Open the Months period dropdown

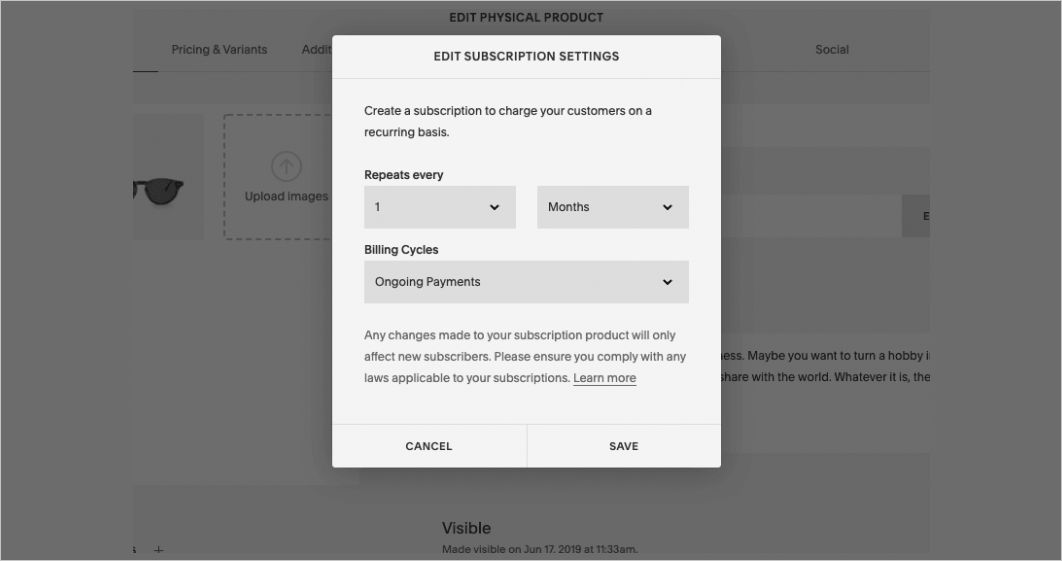613,207
